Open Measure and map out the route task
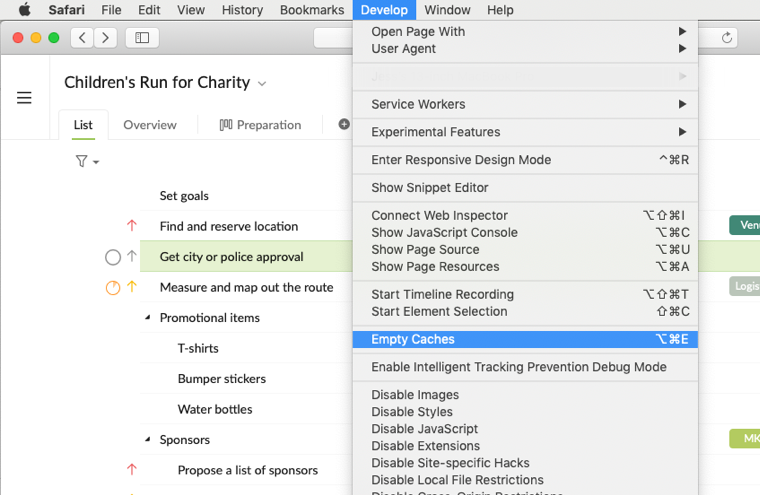Image resolution: width=760 pixels, height=495 pixels. [x=246, y=287]
